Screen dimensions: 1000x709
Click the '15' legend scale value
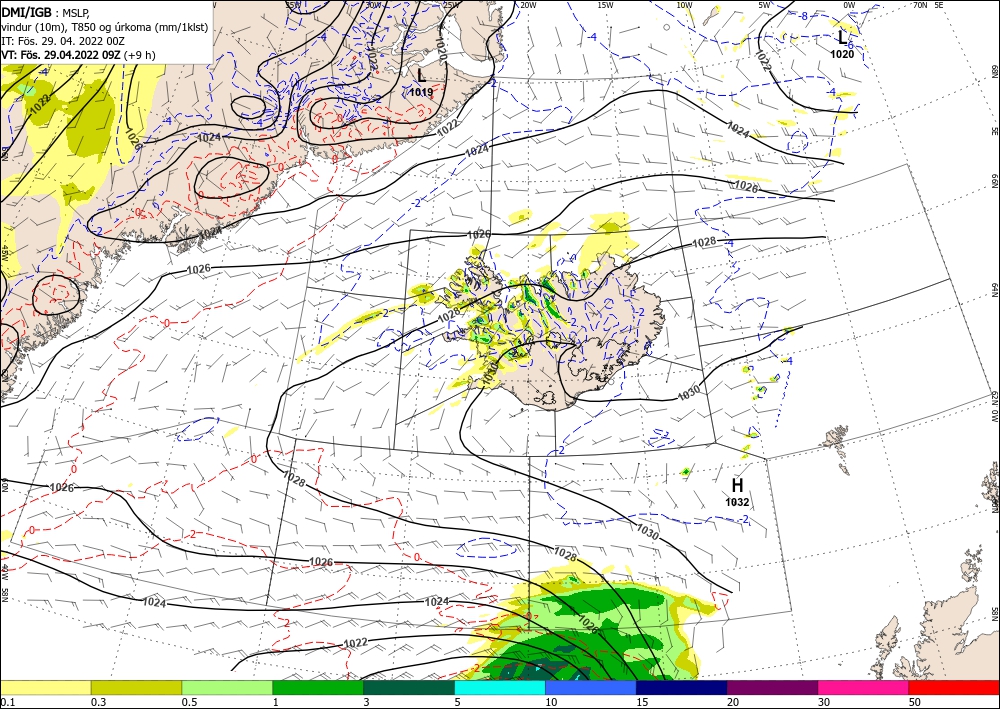pos(642,702)
